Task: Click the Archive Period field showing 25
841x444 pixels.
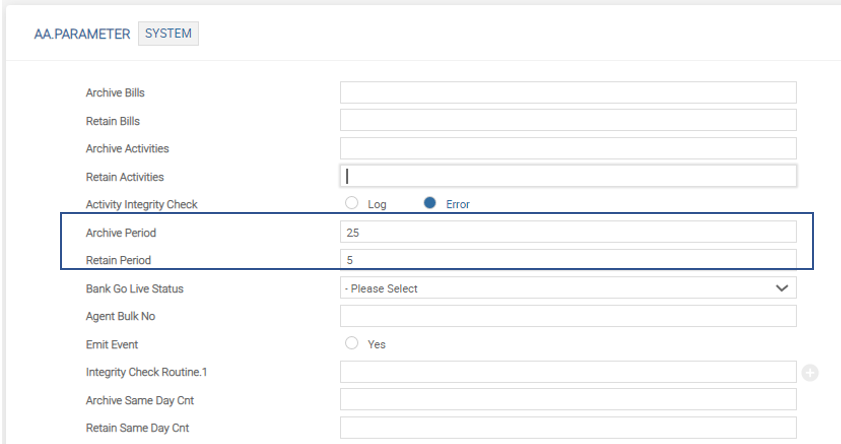Action: click(x=567, y=232)
